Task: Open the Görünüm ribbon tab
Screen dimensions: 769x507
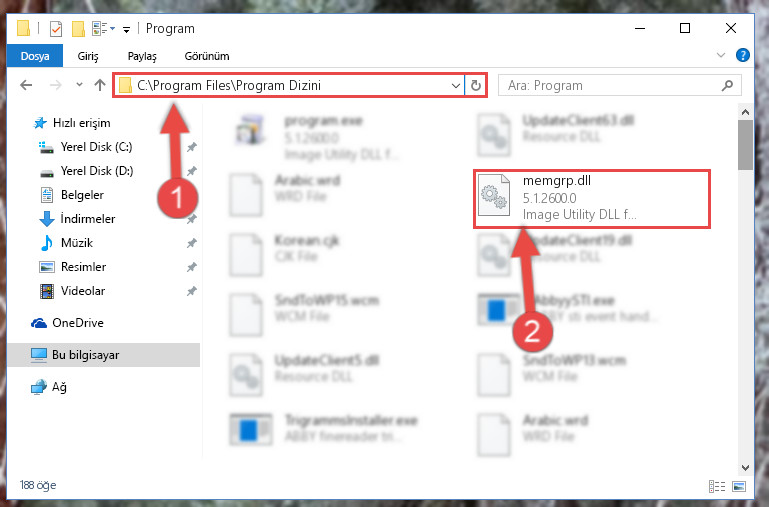Action: coord(206,56)
